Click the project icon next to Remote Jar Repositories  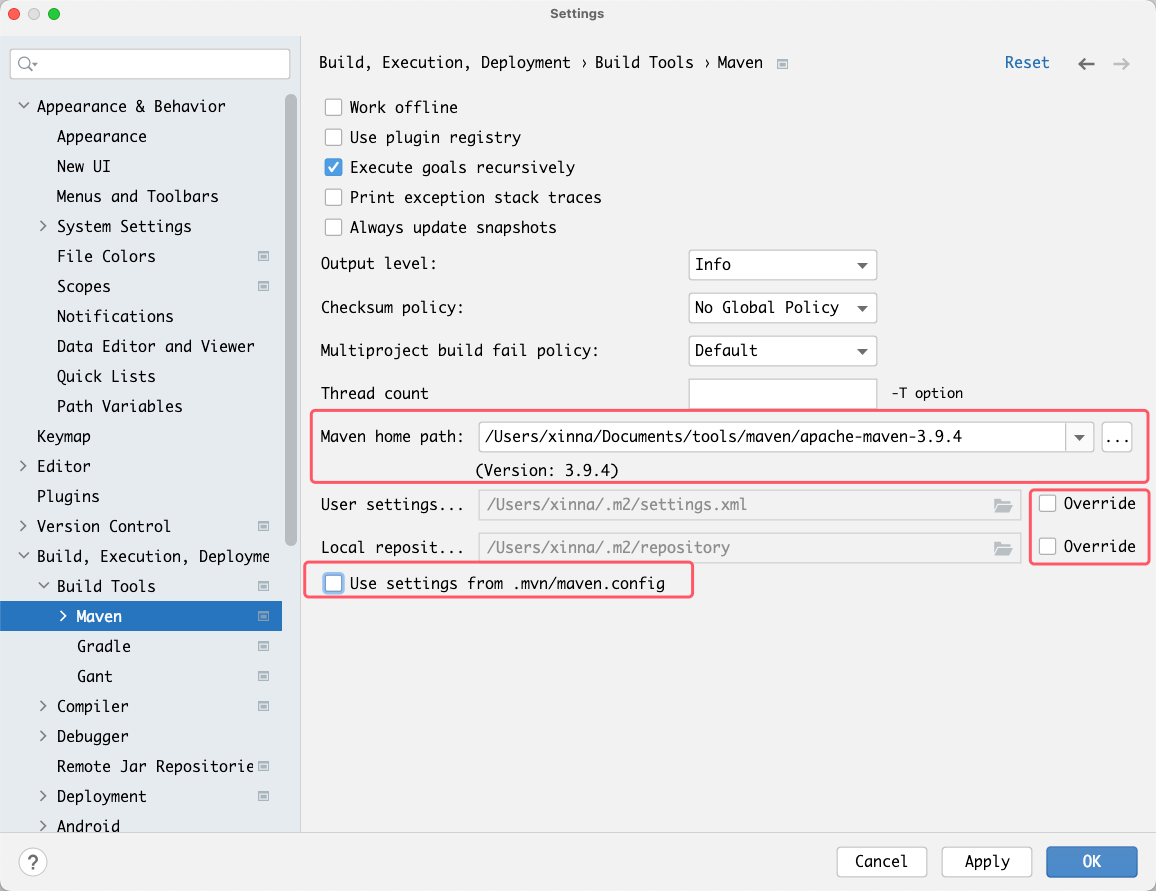click(263, 766)
